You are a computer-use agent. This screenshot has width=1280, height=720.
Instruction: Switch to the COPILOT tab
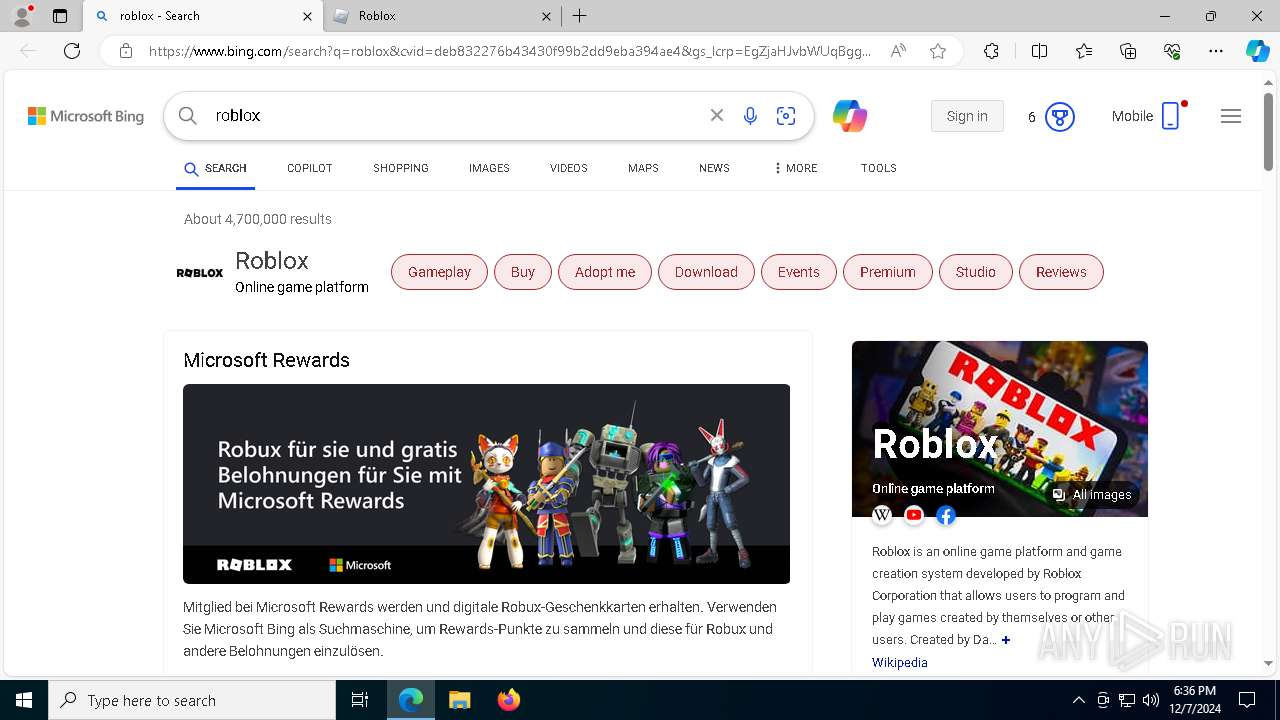[x=310, y=168]
